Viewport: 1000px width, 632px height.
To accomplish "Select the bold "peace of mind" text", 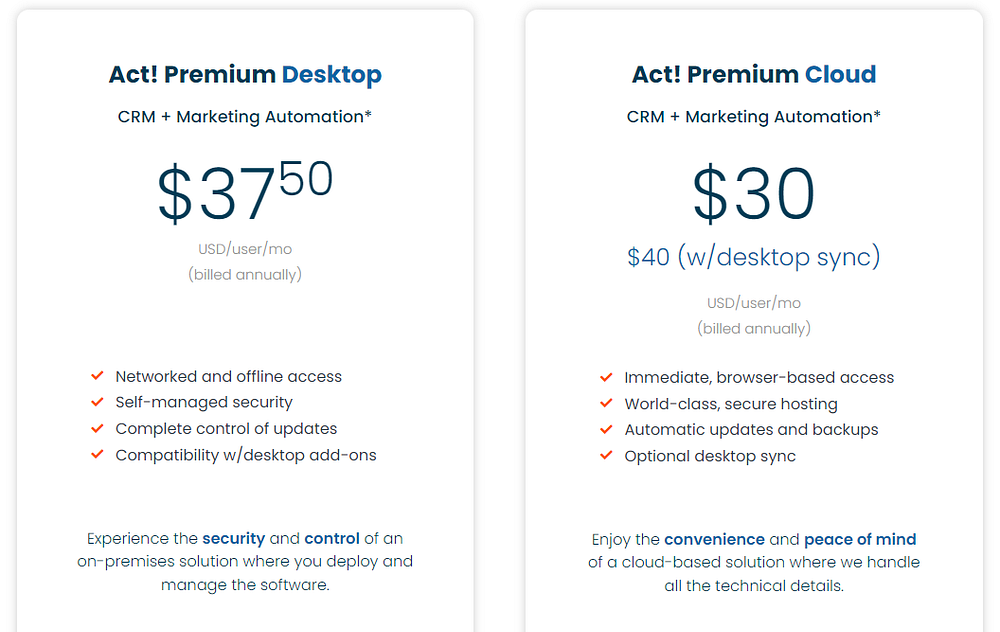I will point(860,539).
